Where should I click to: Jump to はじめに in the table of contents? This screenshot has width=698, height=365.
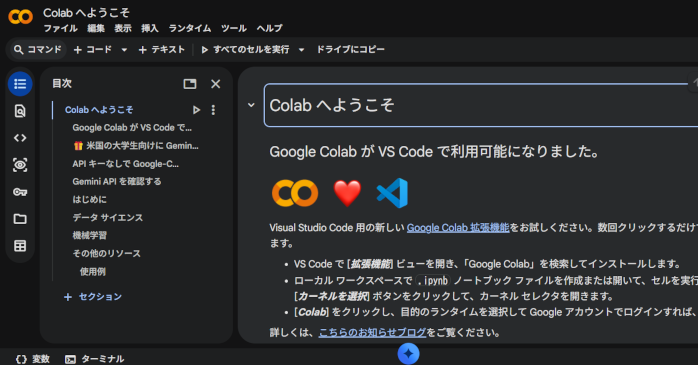[89, 199]
